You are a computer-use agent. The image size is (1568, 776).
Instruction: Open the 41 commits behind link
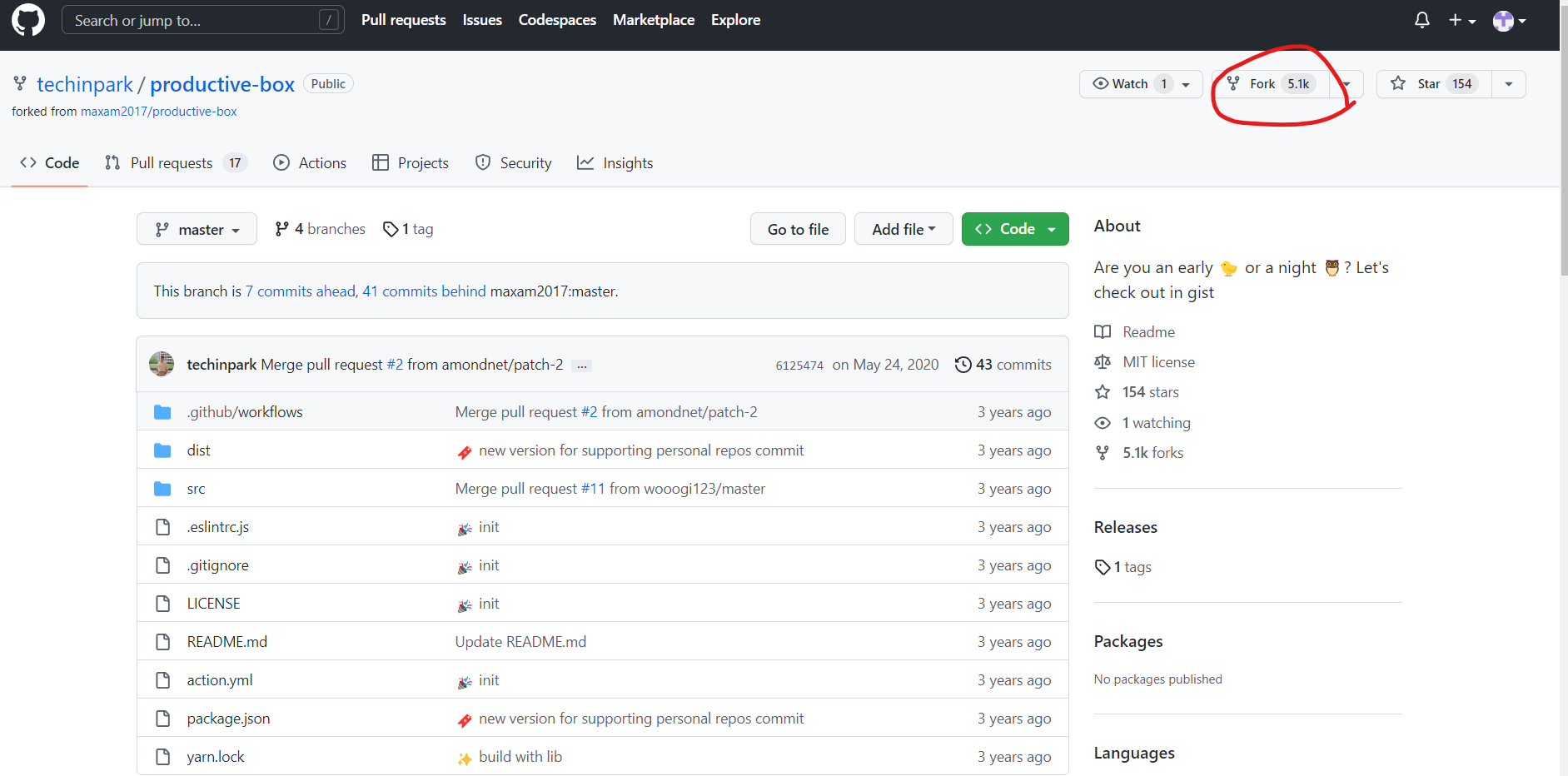click(424, 291)
